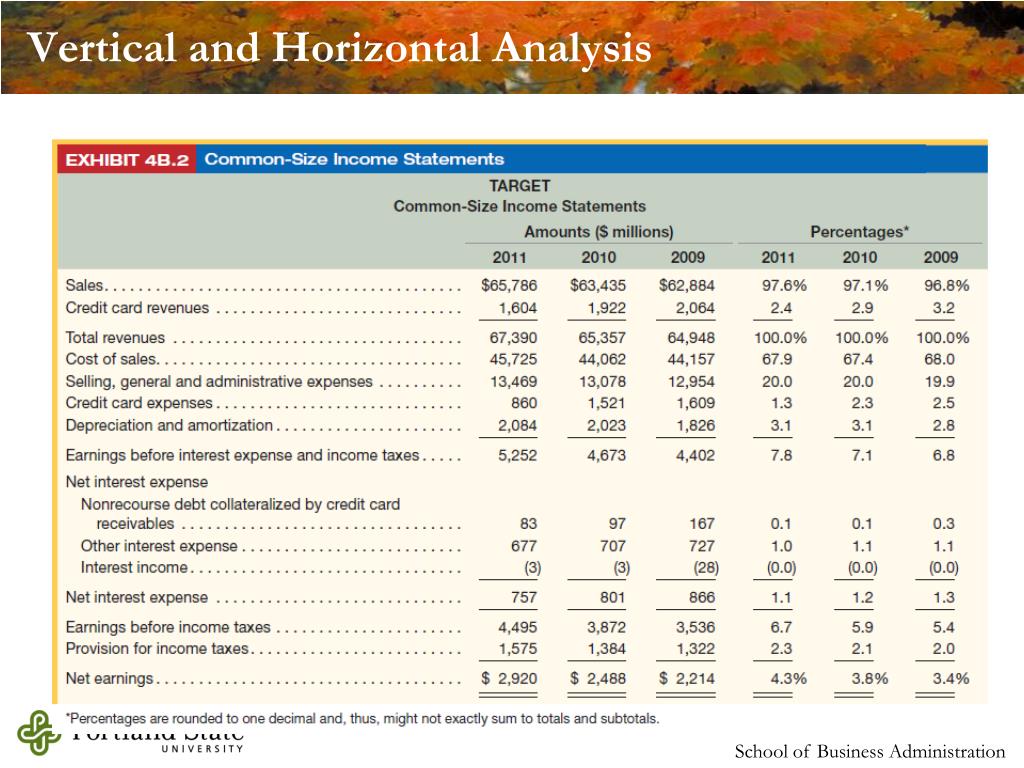The image size is (1024, 768).
Task: Click the 'TARGET' table heading
Action: (520, 186)
